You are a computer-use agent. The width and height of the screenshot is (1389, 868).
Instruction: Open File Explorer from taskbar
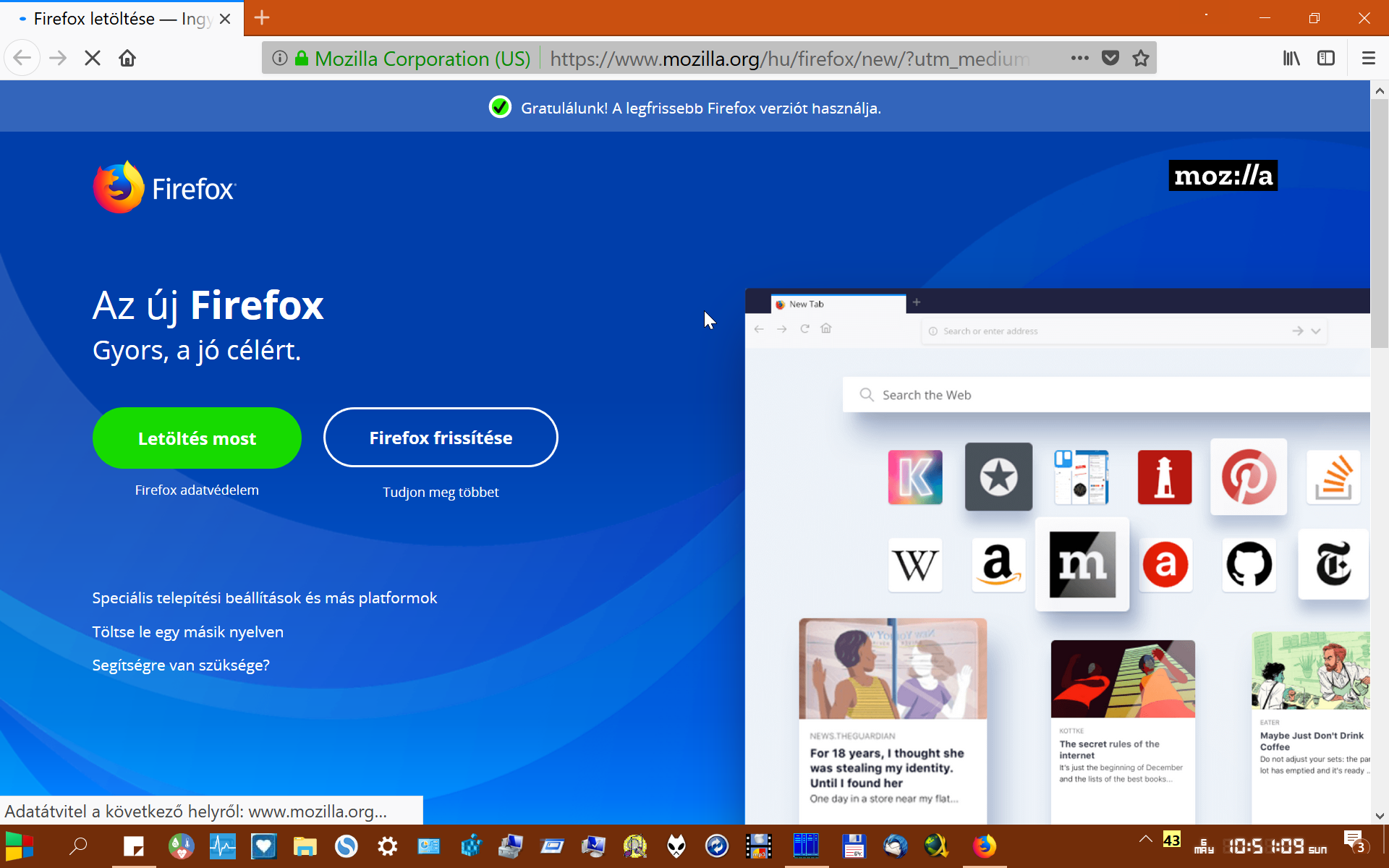(x=305, y=846)
